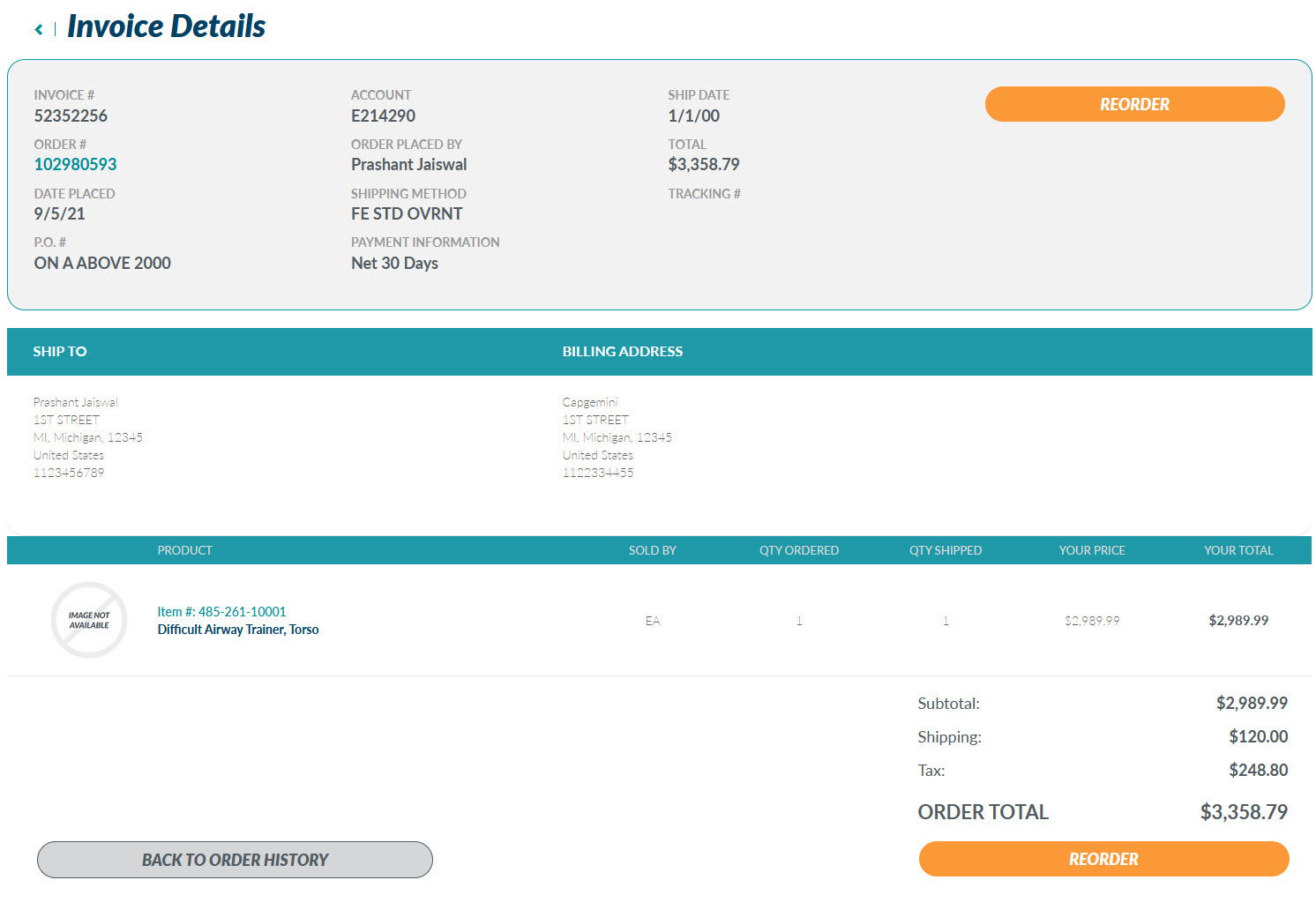Click the YOUR PRICE column header
The height and width of the screenshot is (910, 1316).
point(1092,550)
